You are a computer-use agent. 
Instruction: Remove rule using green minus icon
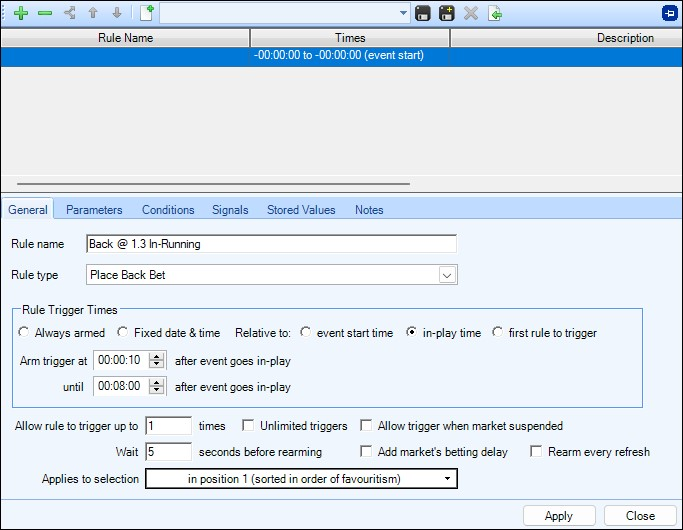pyautogui.click(x=45, y=13)
